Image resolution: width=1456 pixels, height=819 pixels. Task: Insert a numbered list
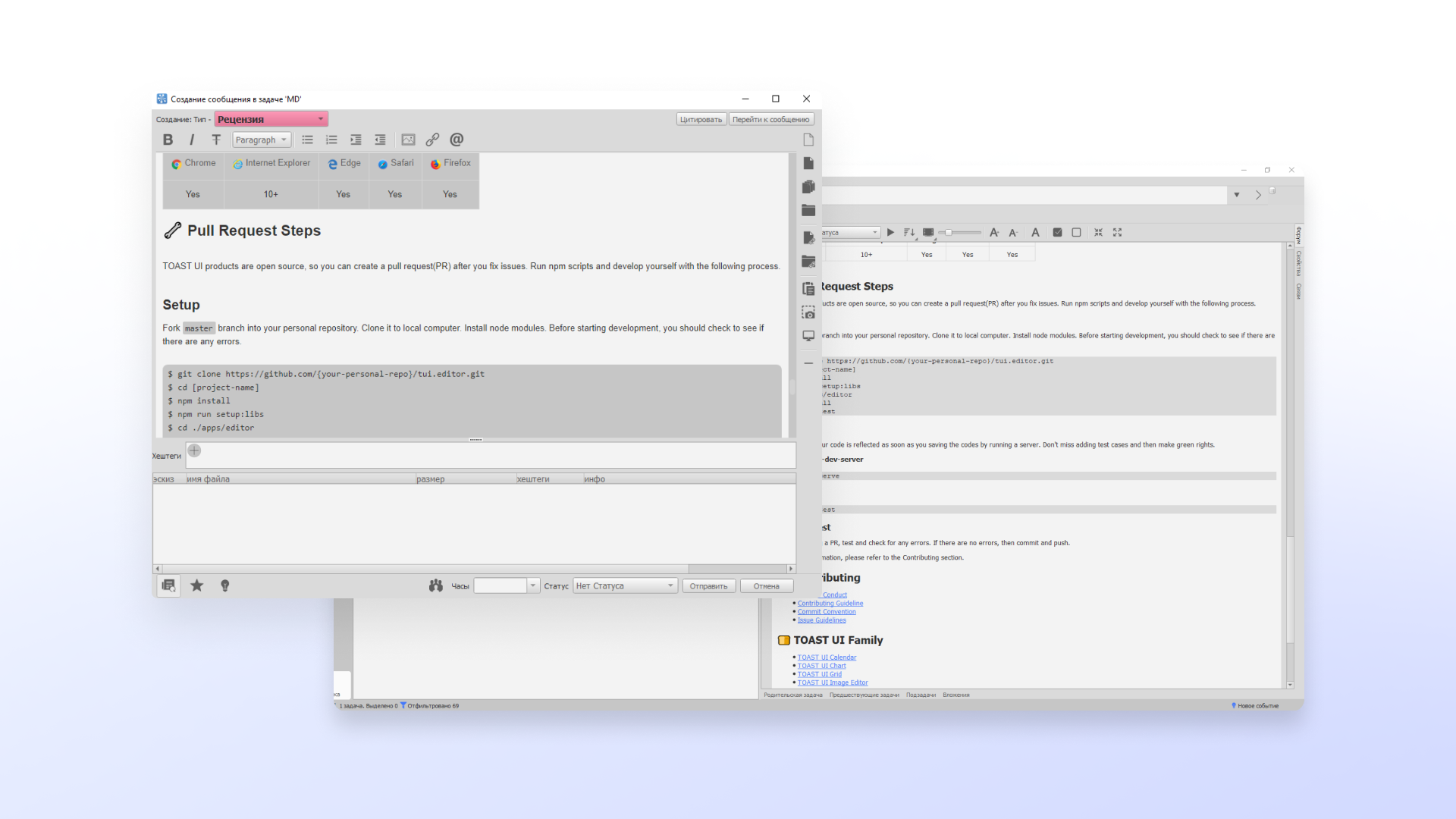click(x=331, y=140)
